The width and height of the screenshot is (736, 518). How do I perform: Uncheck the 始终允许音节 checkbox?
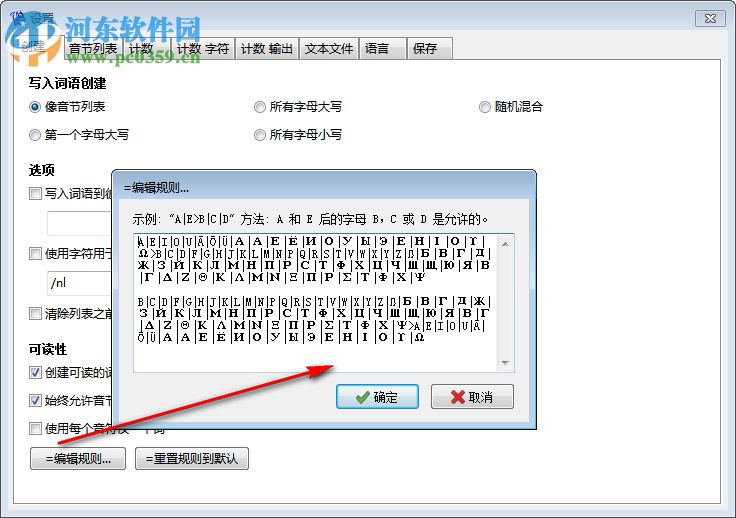35,400
